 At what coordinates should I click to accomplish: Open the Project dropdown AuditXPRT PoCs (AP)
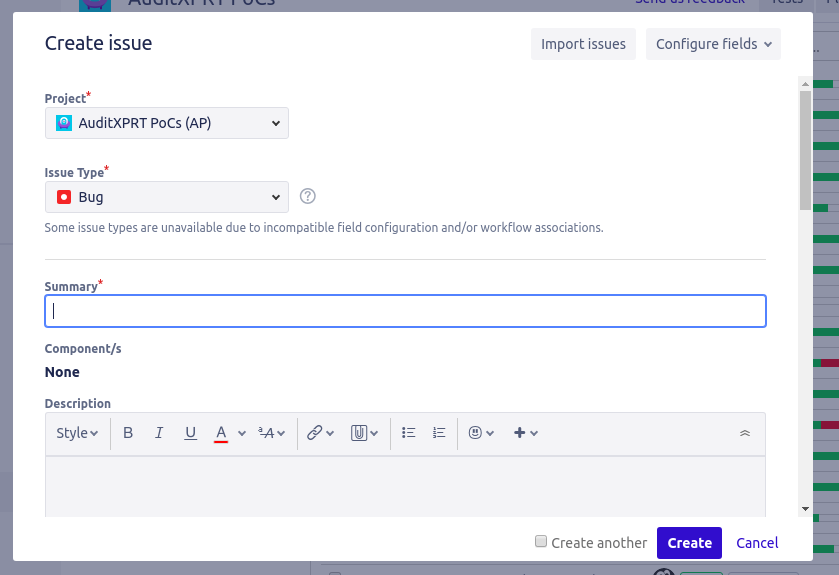click(167, 123)
